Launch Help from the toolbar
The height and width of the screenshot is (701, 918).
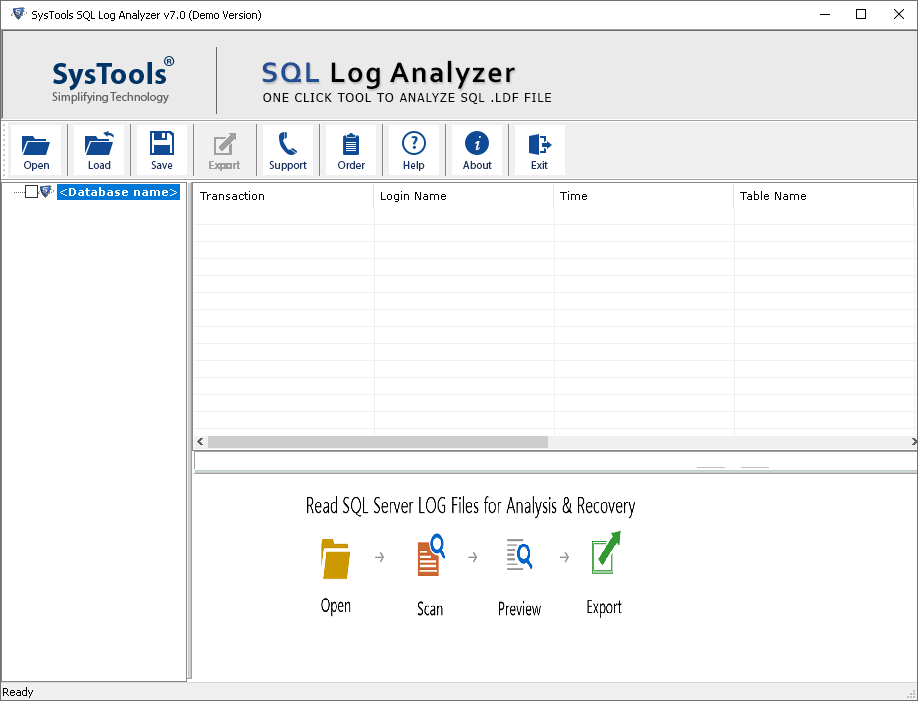point(413,150)
